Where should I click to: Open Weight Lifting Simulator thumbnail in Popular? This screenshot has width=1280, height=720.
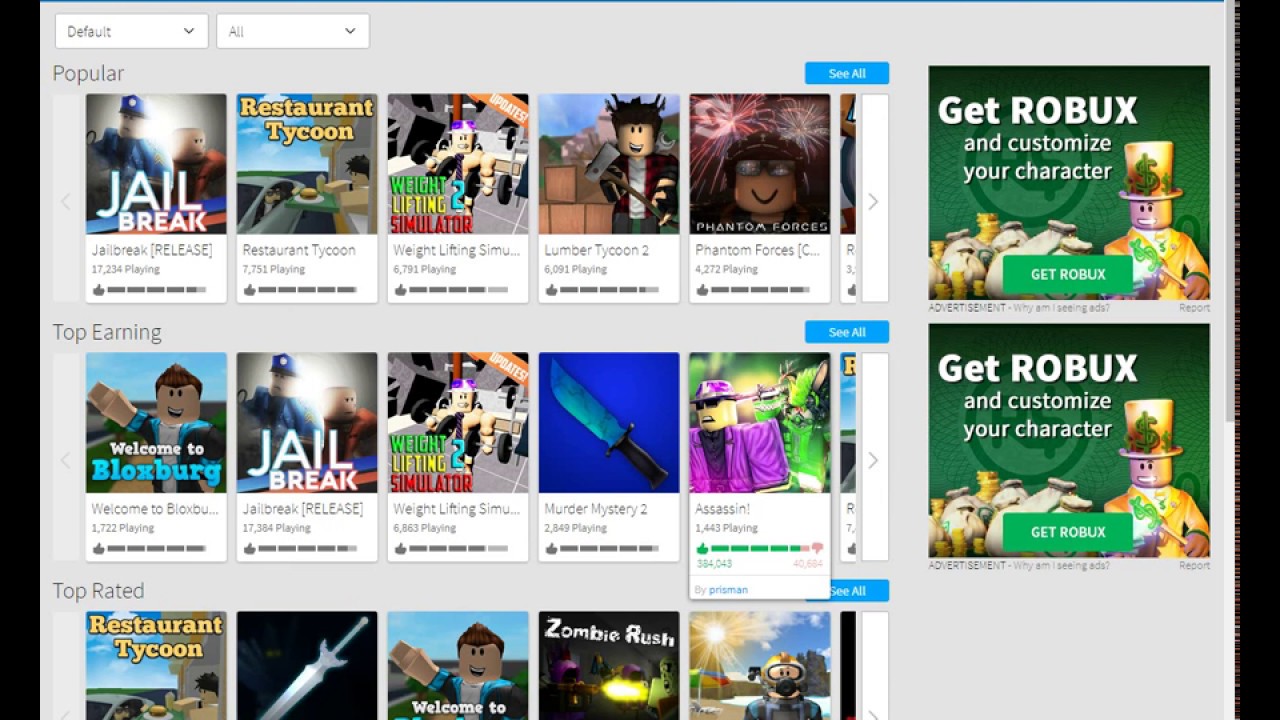coord(458,164)
